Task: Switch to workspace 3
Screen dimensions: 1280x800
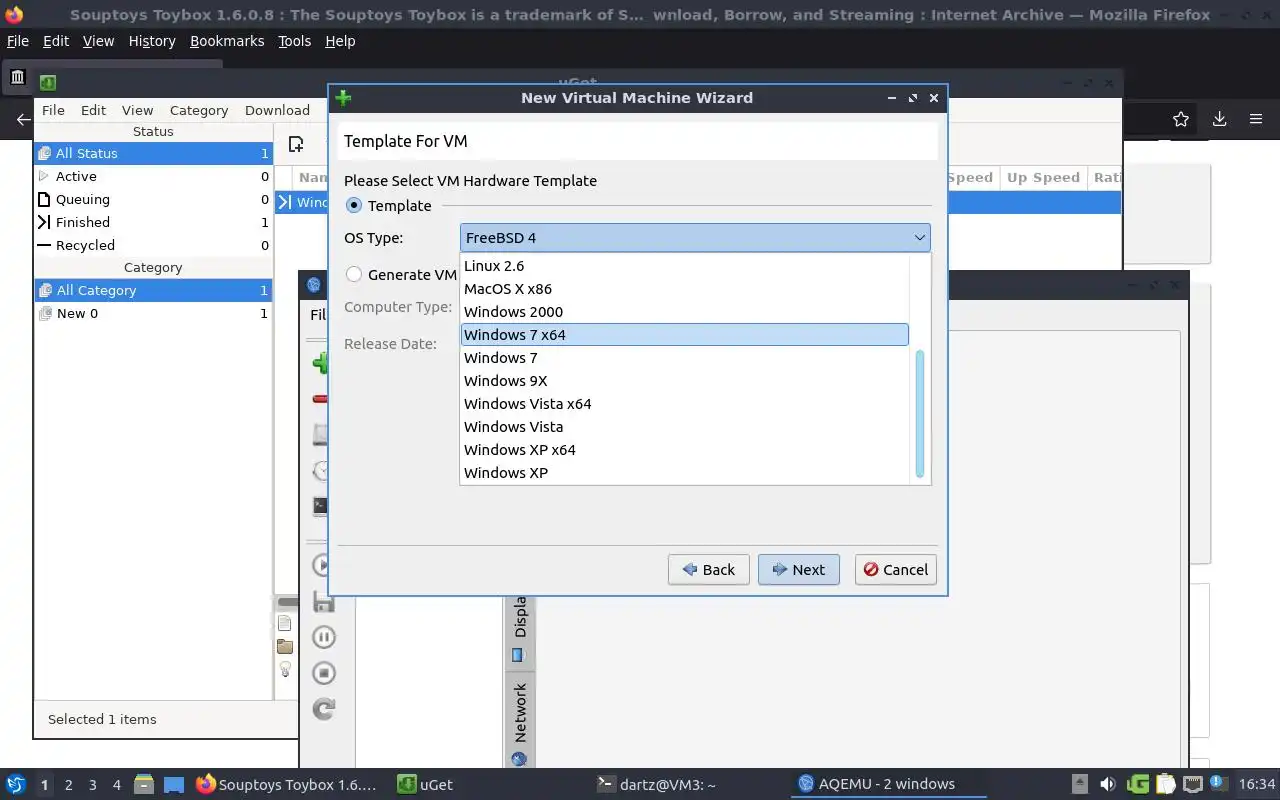Action: point(92,785)
